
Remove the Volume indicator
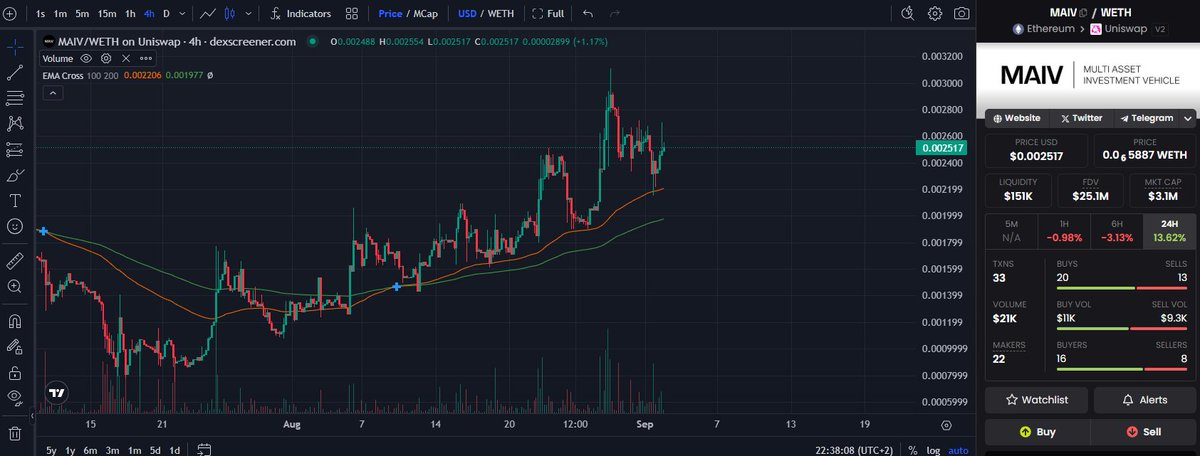pos(124,59)
